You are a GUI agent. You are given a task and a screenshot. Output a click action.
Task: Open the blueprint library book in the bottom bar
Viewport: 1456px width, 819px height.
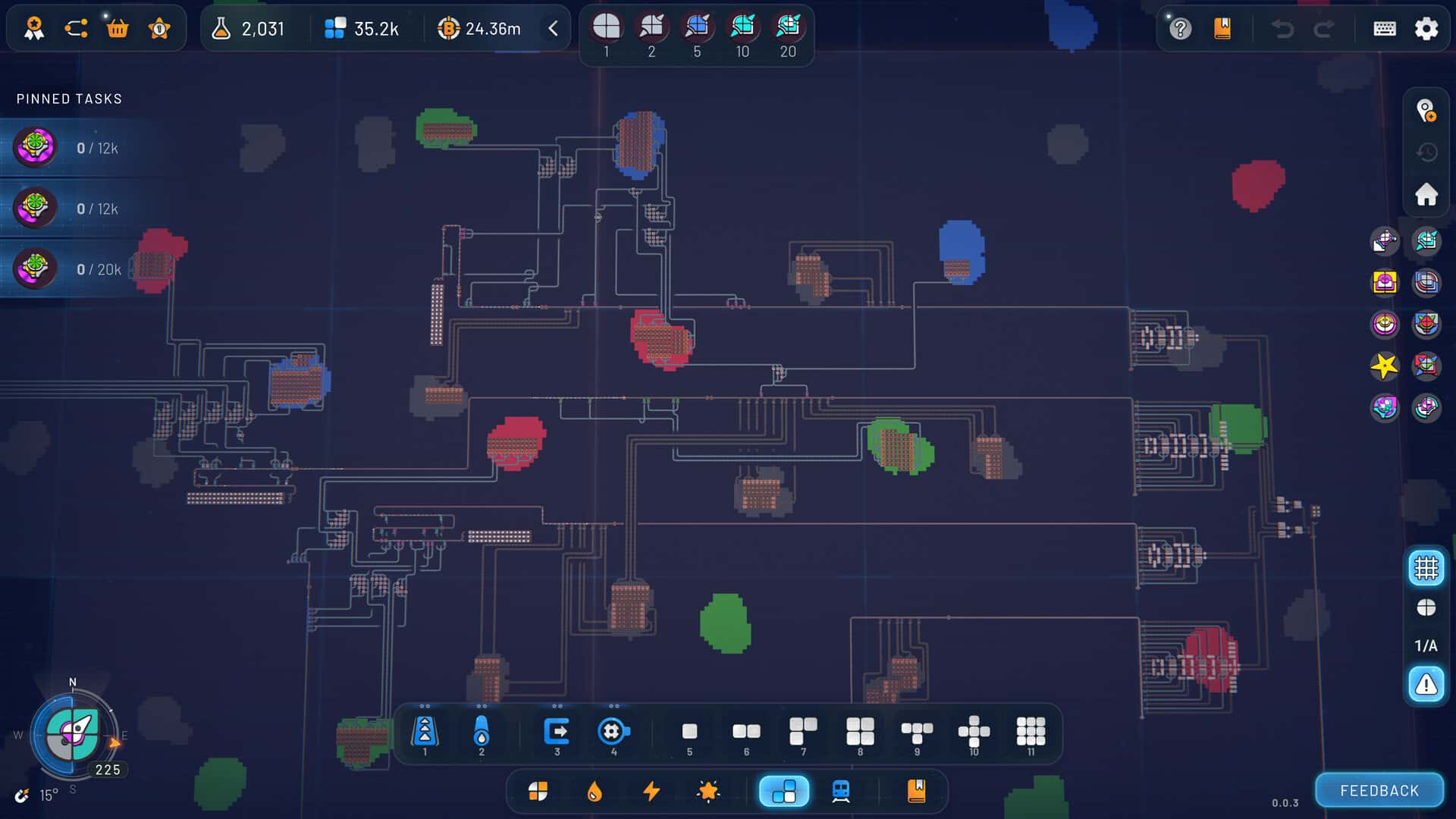[917, 792]
